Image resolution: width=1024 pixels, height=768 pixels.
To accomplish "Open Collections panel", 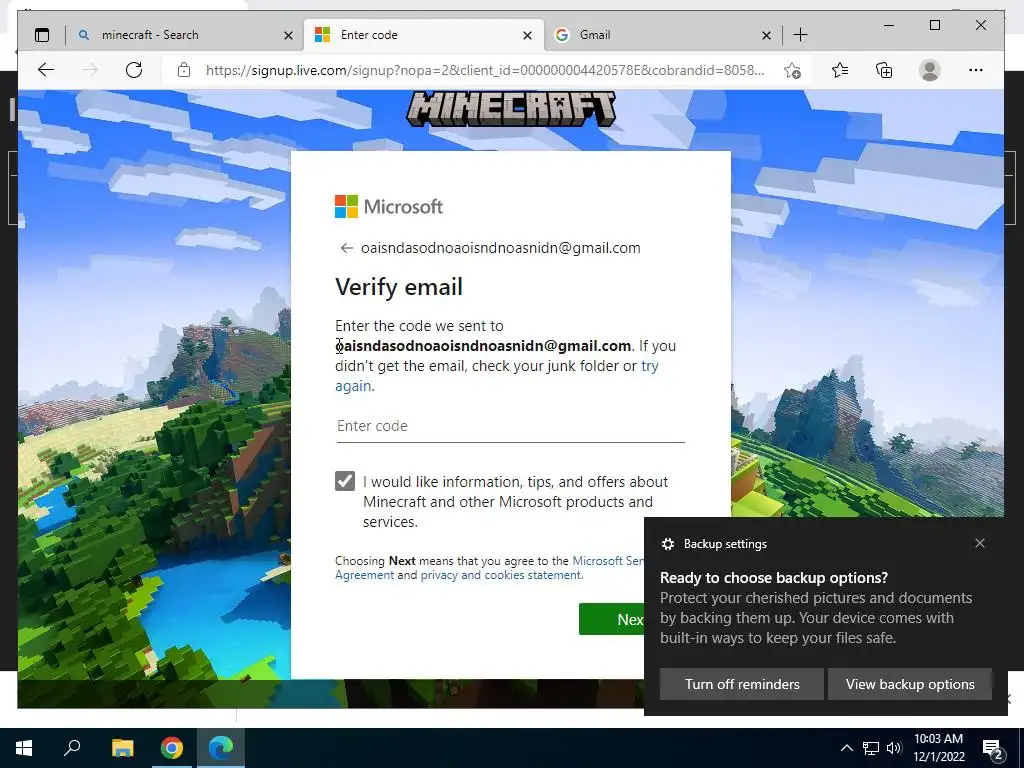I will click(x=884, y=70).
